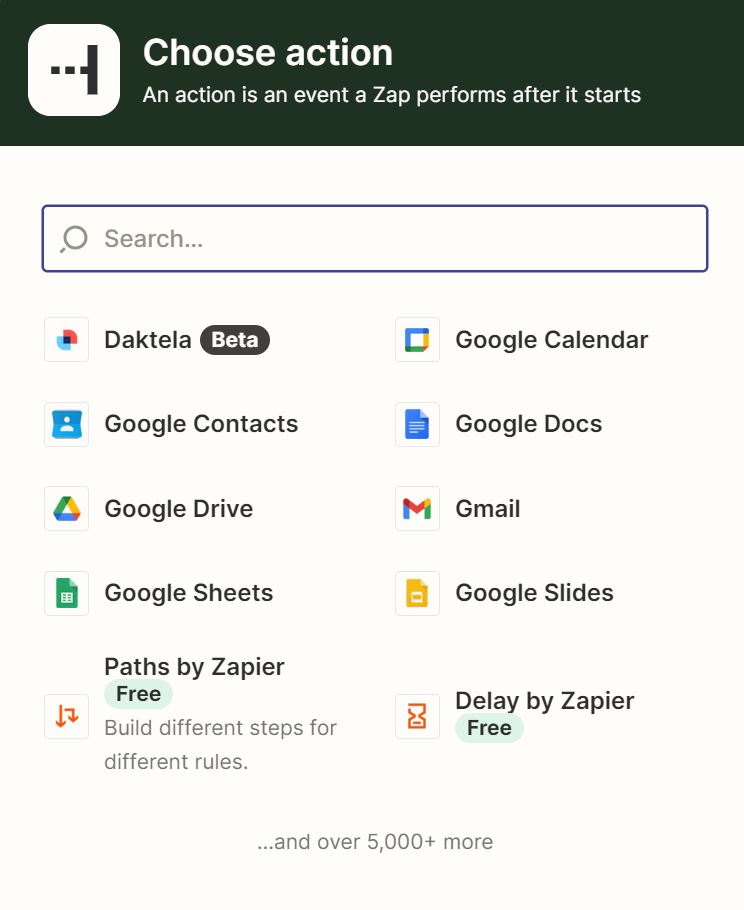
Task: Click the Paths by Zapier icon
Action: (x=67, y=716)
